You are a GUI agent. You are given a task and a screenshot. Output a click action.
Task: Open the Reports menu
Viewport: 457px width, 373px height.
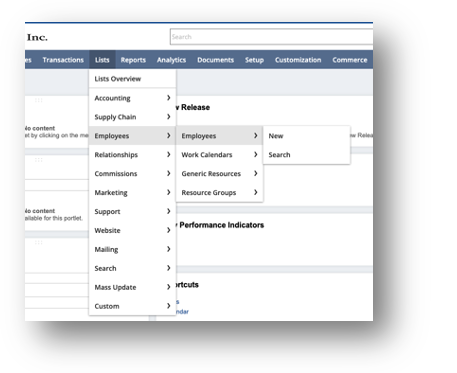pos(133,60)
